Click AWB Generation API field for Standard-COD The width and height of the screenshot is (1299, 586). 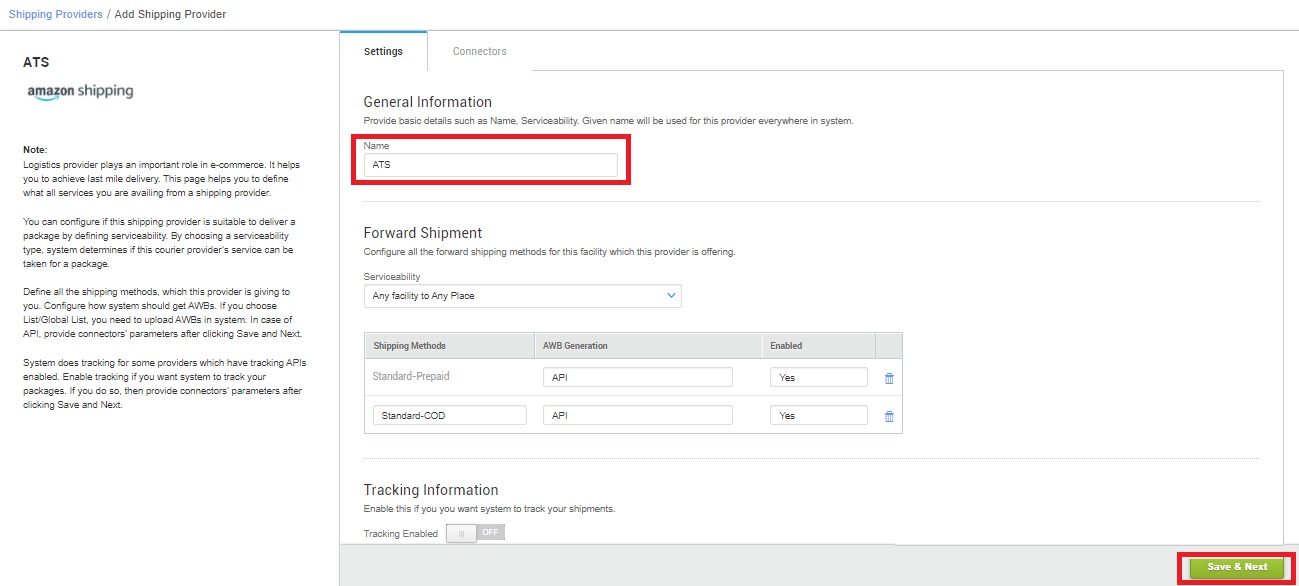click(x=637, y=414)
